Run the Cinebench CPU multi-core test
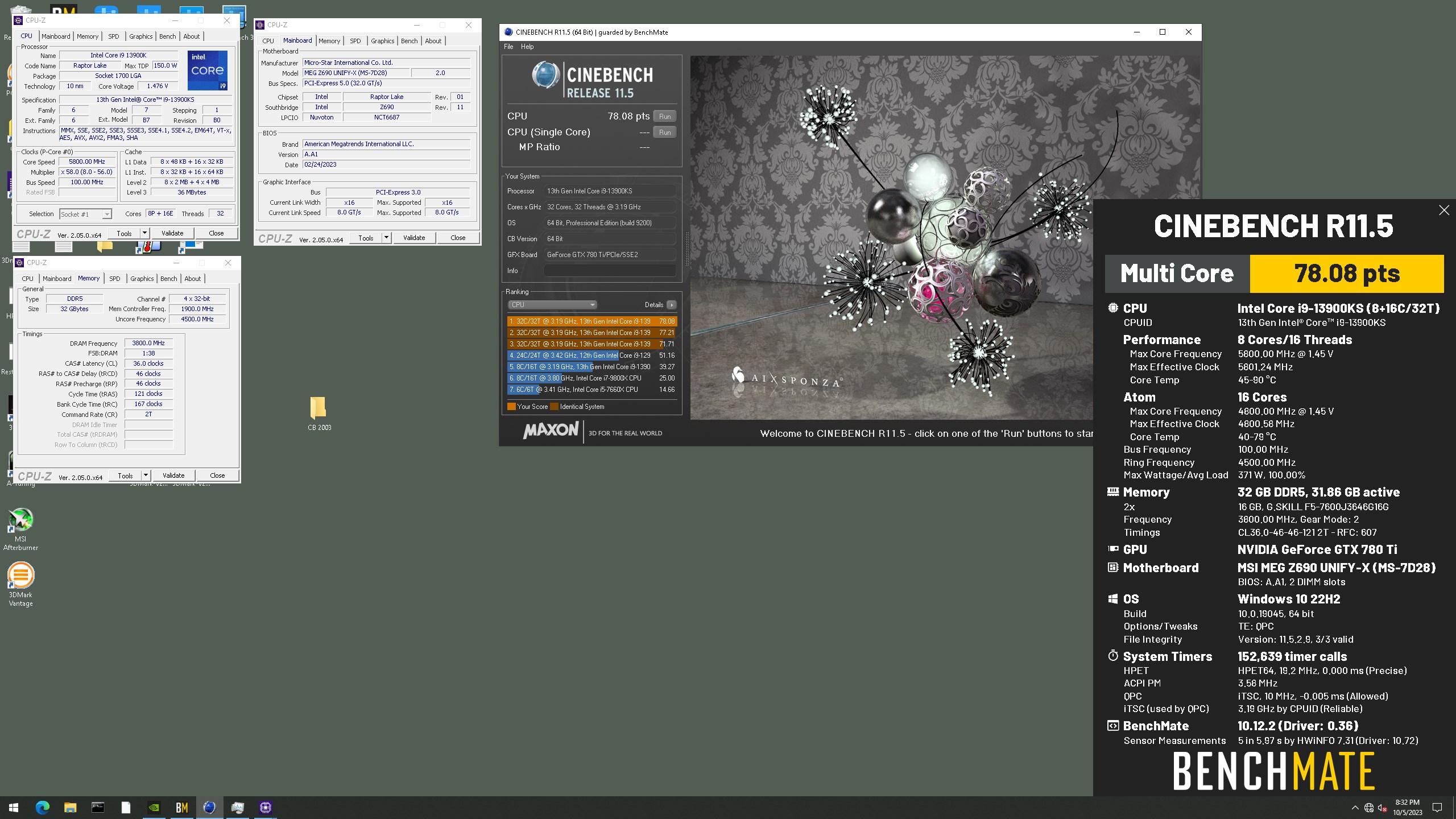Image resolution: width=1456 pixels, height=819 pixels. coord(665,117)
